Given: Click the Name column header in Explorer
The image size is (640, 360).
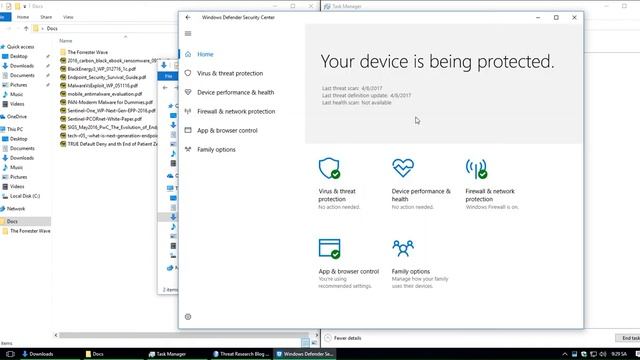Looking at the screenshot, I should (x=66, y=41).
